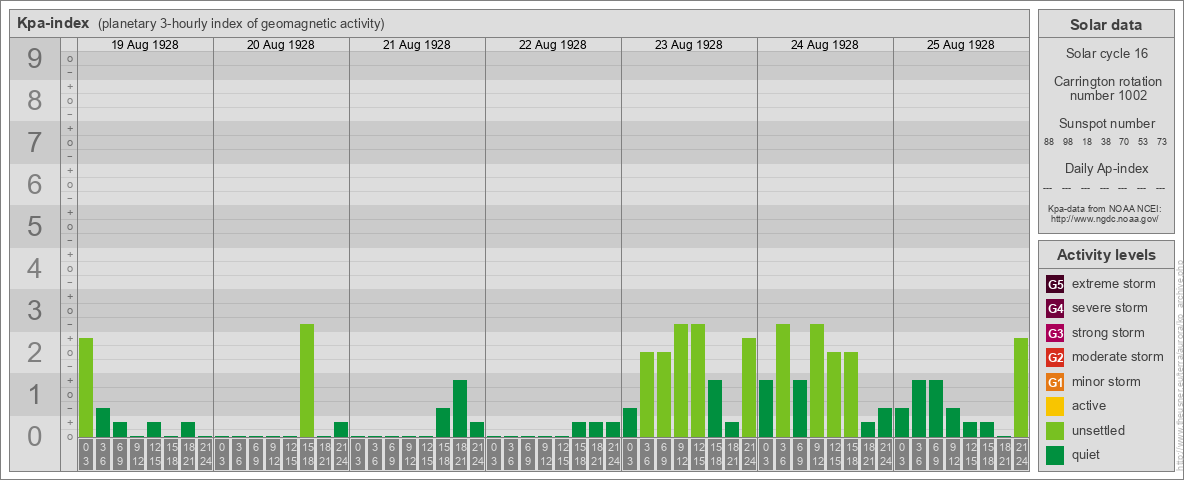The width and height of the screenshot is (1184, 480).
Task: Click the yellow active level swatch
Action: [x=1055, y=406]
